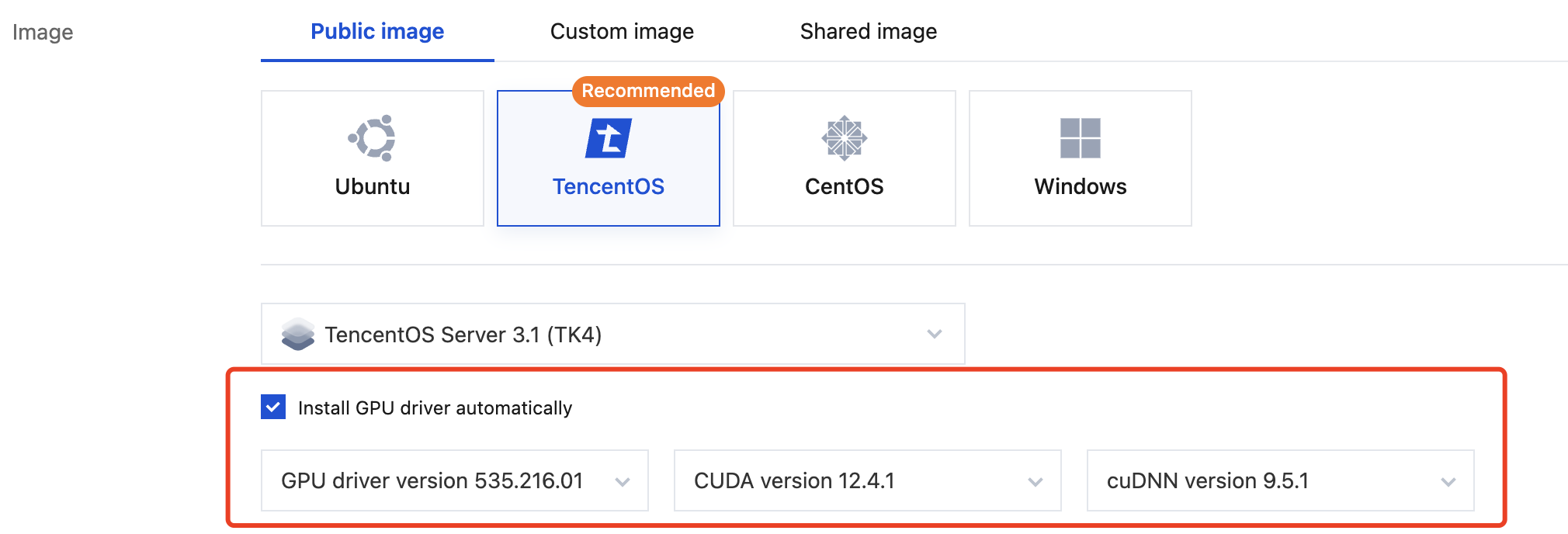The width and height of the screenshot is (1568, 534).
Task: Click the TencentOS logo icon
Action: [x=609, y=138]
